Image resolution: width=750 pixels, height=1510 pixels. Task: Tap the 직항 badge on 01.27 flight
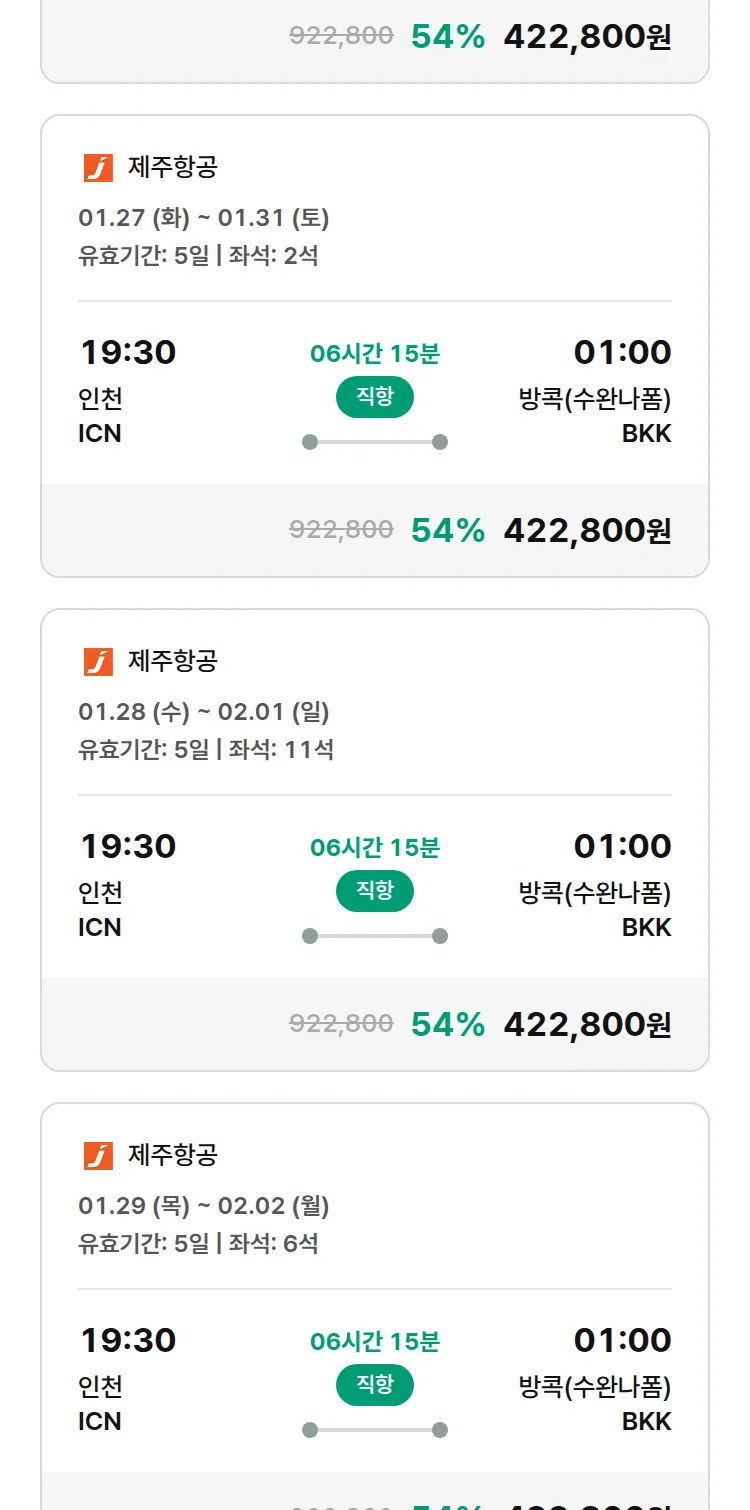pos(374,397)
